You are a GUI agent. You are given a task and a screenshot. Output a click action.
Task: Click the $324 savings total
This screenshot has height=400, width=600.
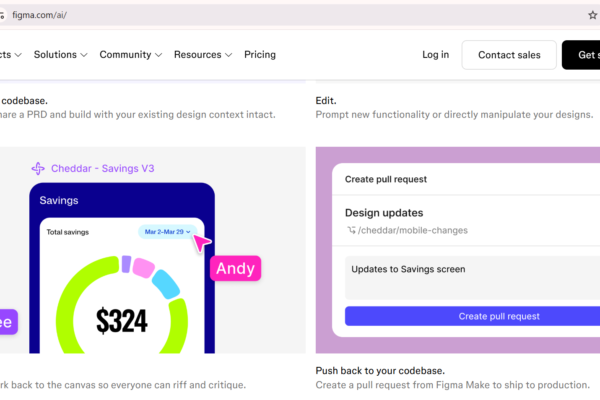(x=122, y=320)
